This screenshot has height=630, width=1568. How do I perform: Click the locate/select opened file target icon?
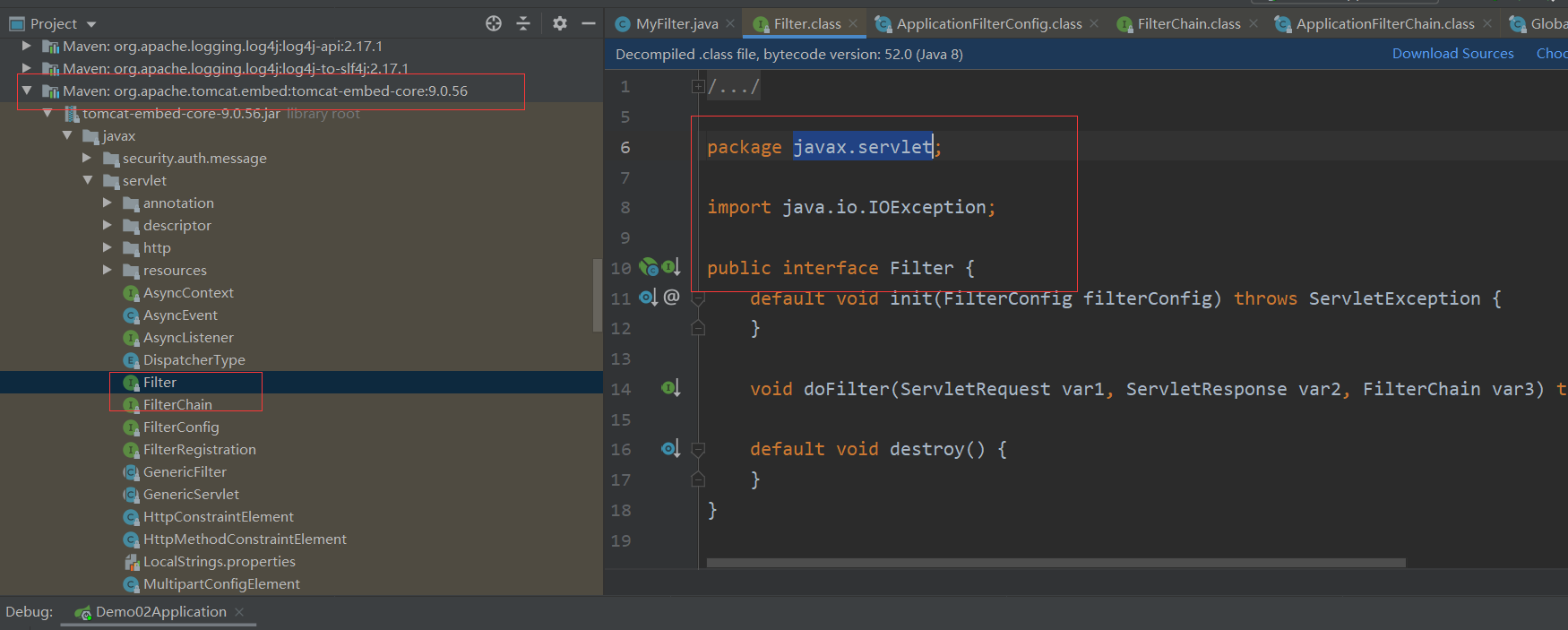(494, 23)
